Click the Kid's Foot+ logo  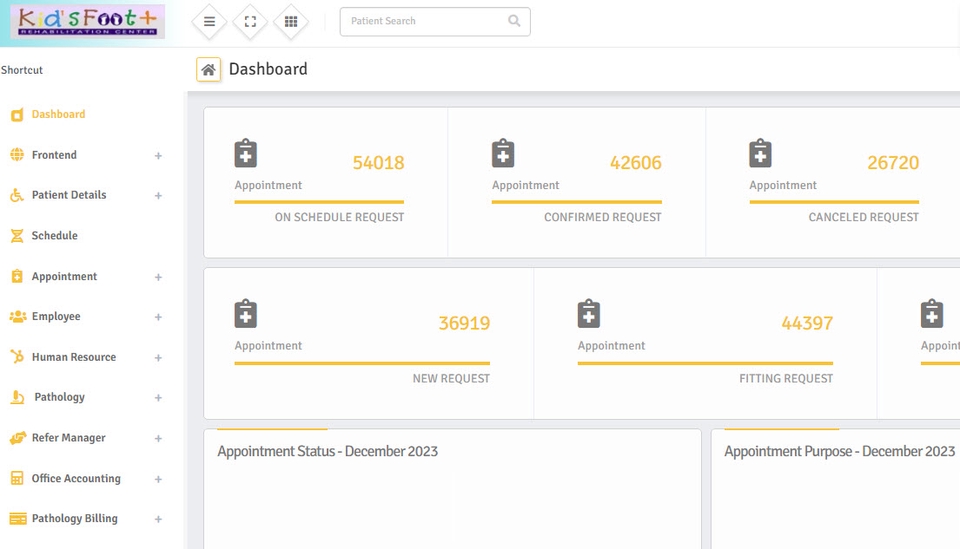point(88,22)
